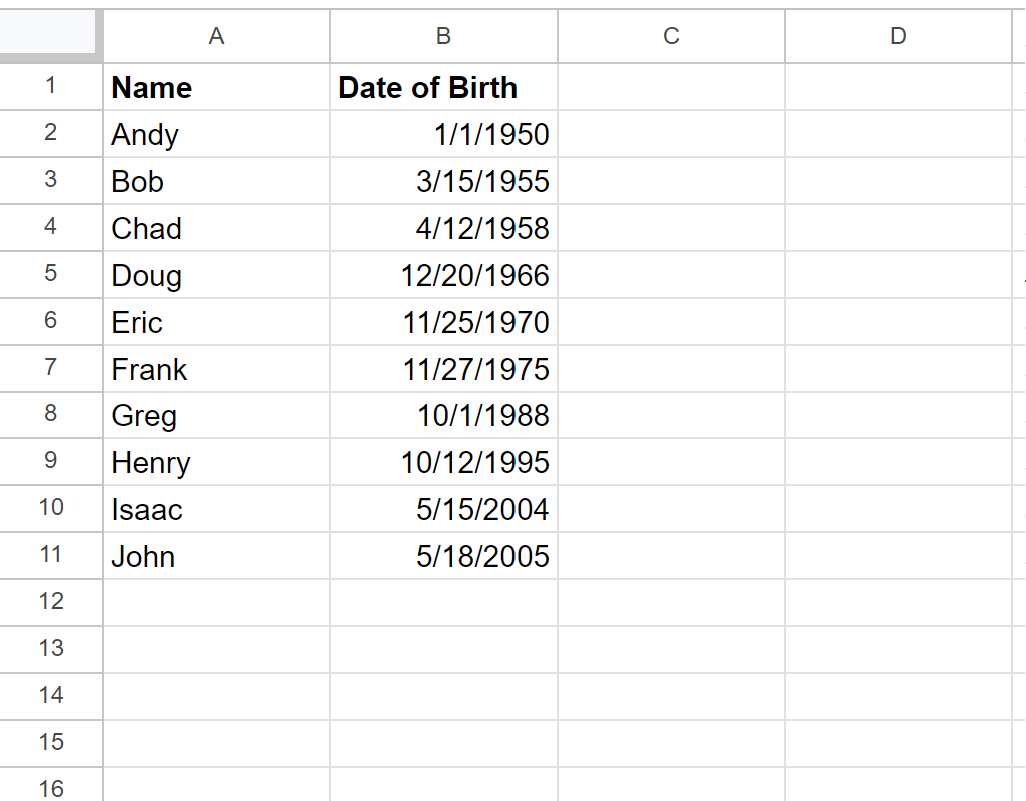Select row 5 header

[51, 274]
